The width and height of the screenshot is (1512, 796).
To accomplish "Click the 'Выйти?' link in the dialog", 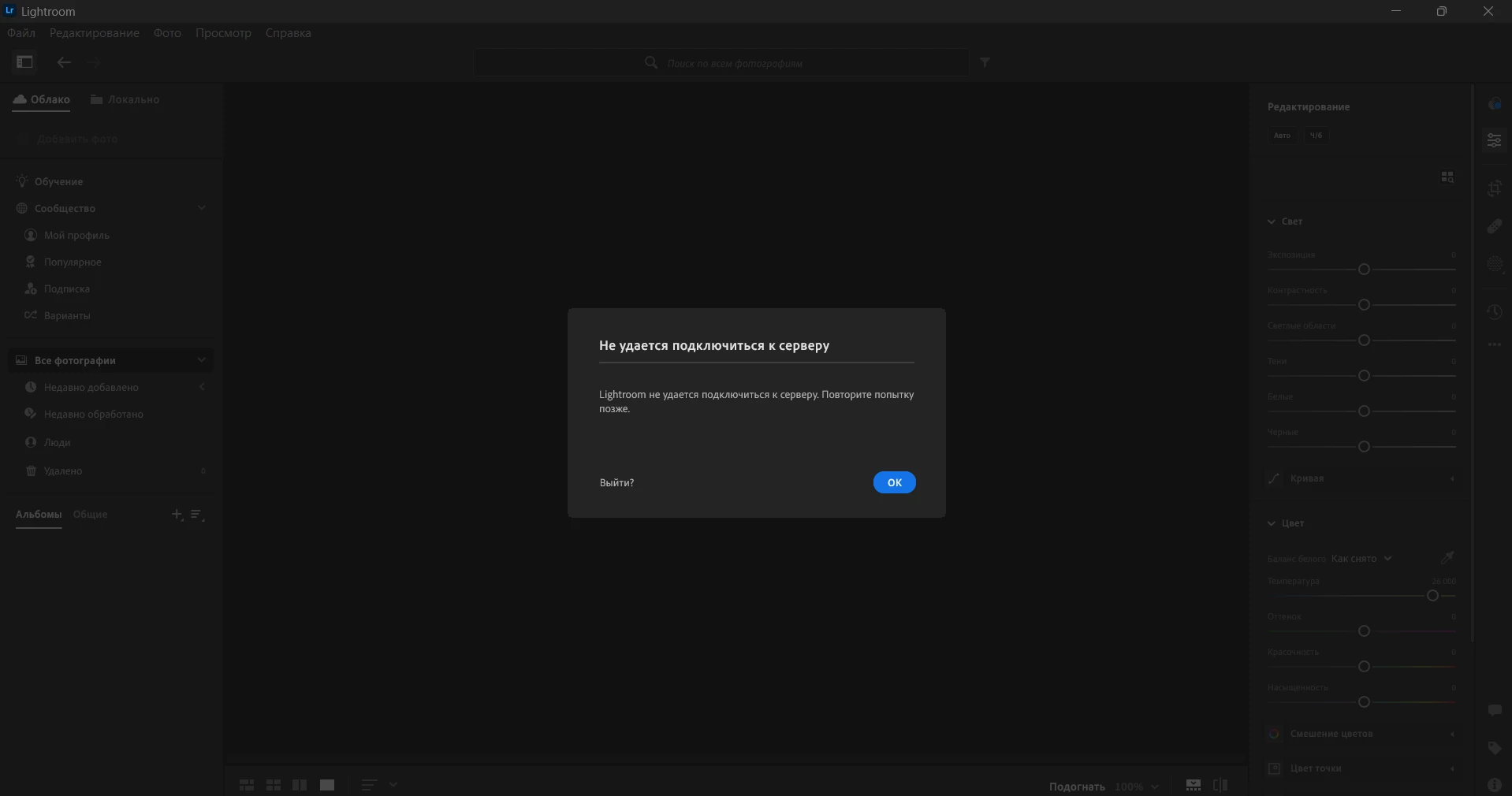I will [x=616, y=482].
